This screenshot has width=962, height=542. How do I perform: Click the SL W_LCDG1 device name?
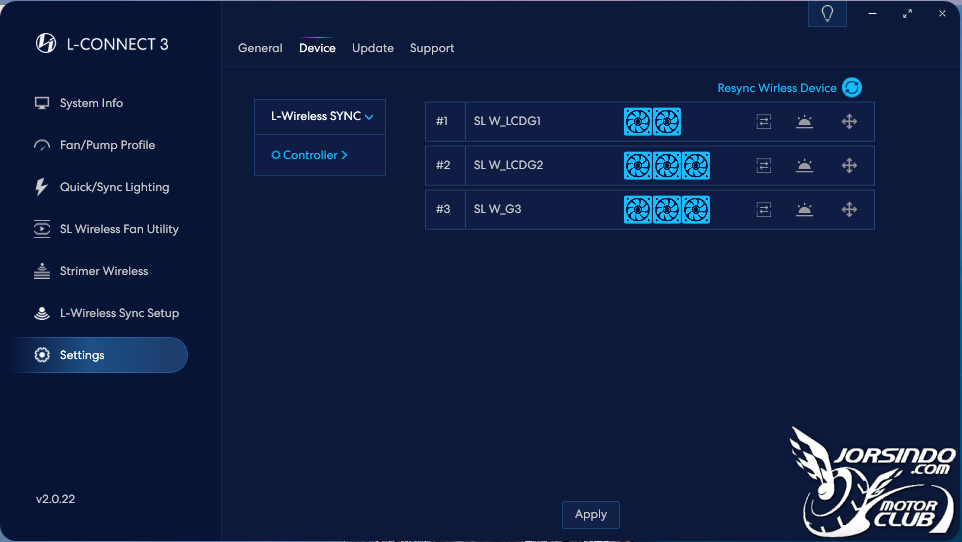point(507,121)
